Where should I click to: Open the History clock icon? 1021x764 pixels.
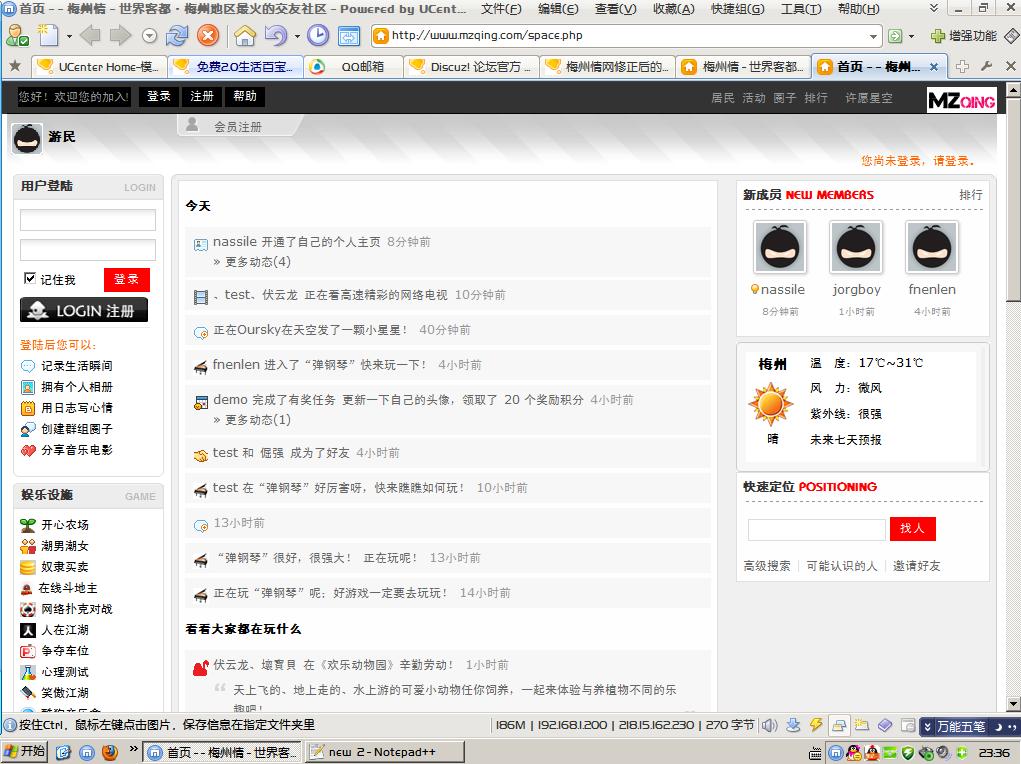coord(318,35)
